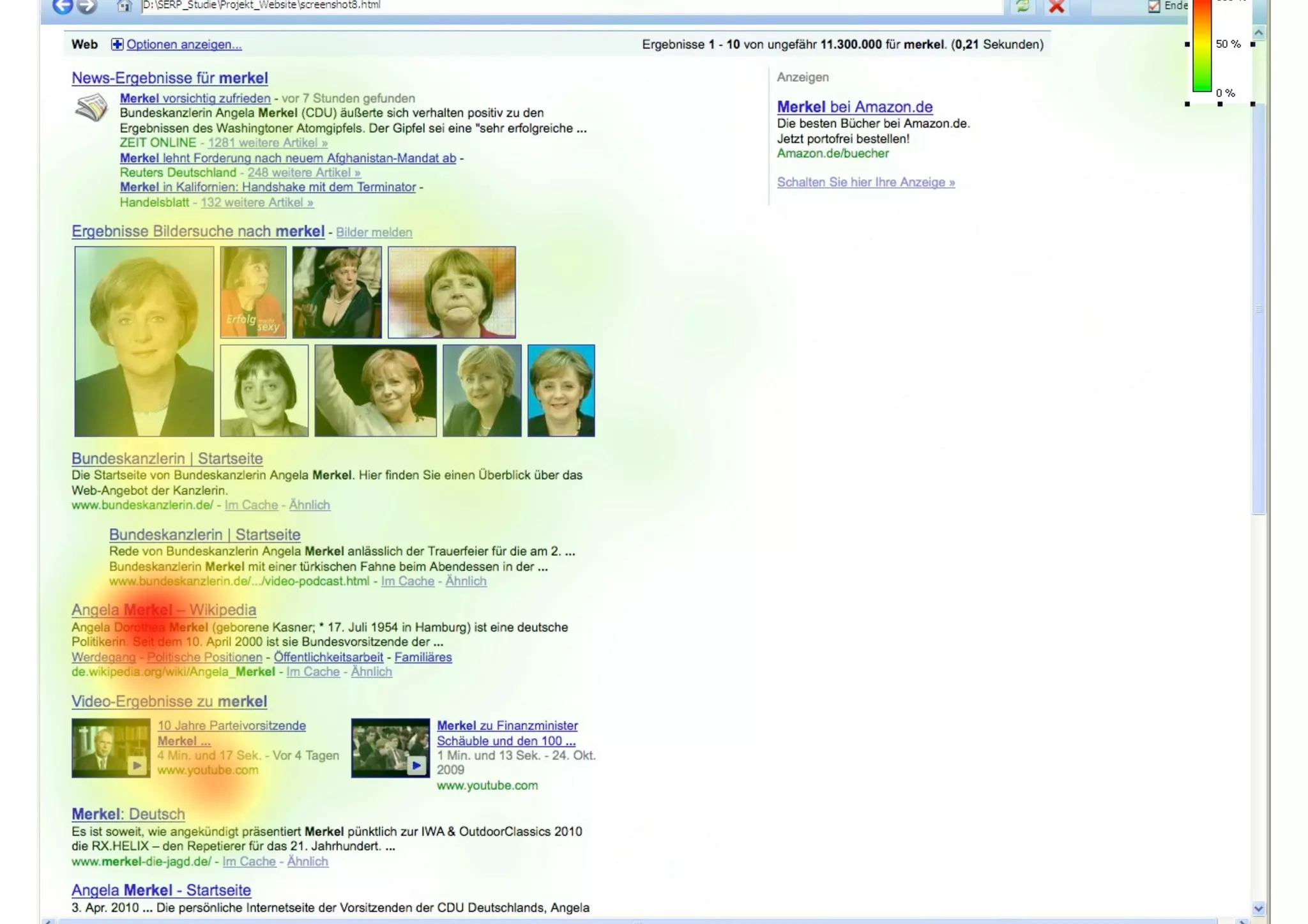Screen dimensions: 1308x924
Task: Click 'Merkel bei Amazon.de' ad link
Action: click(854, 107)
